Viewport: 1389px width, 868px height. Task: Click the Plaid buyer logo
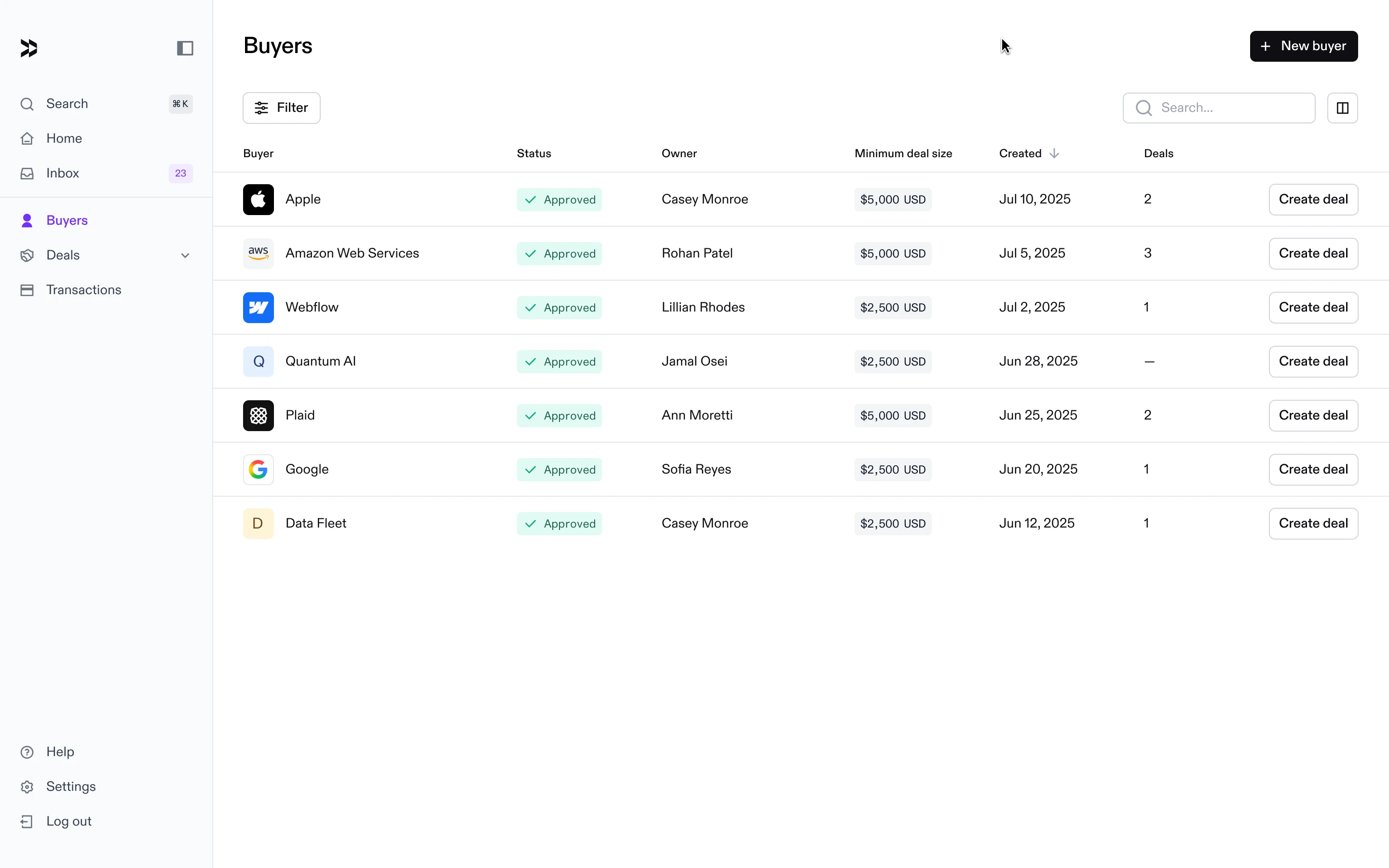pos(259,415)
